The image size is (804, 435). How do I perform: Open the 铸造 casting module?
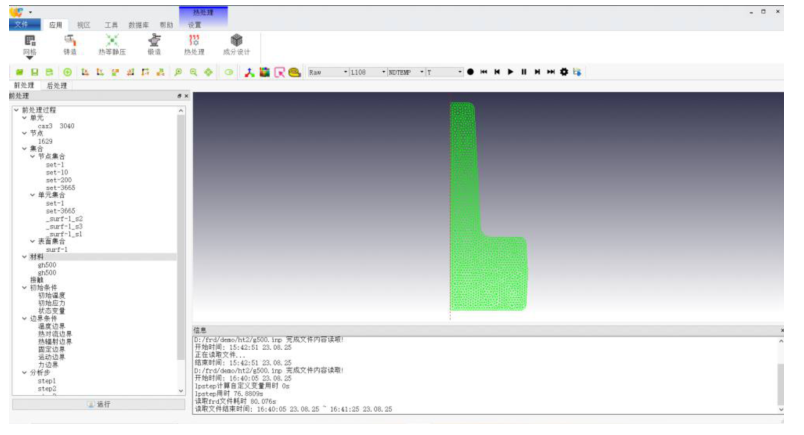pyautogui.click(x=70, y=45)
